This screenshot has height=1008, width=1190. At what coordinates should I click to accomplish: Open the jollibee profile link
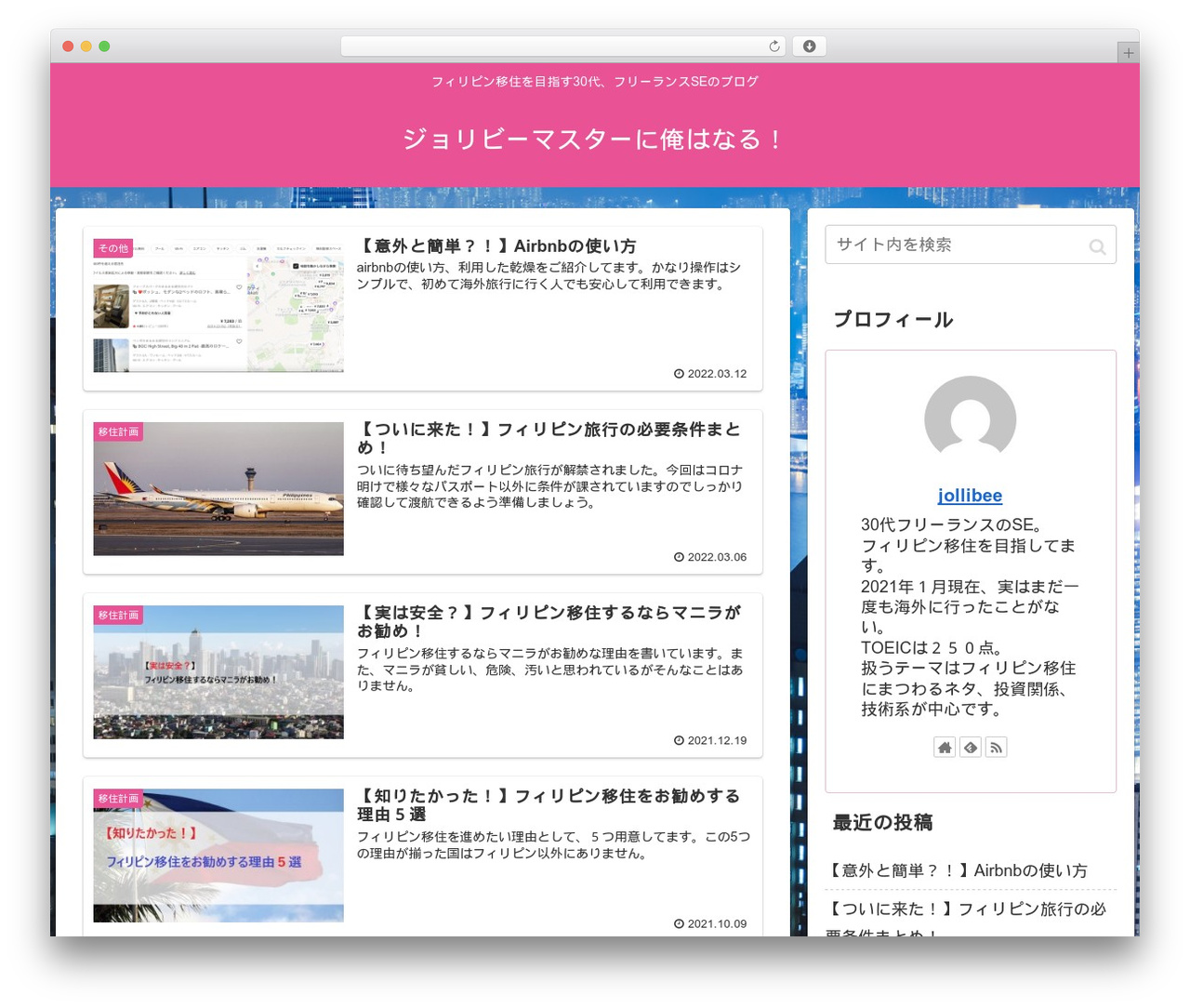click(970, 496)
